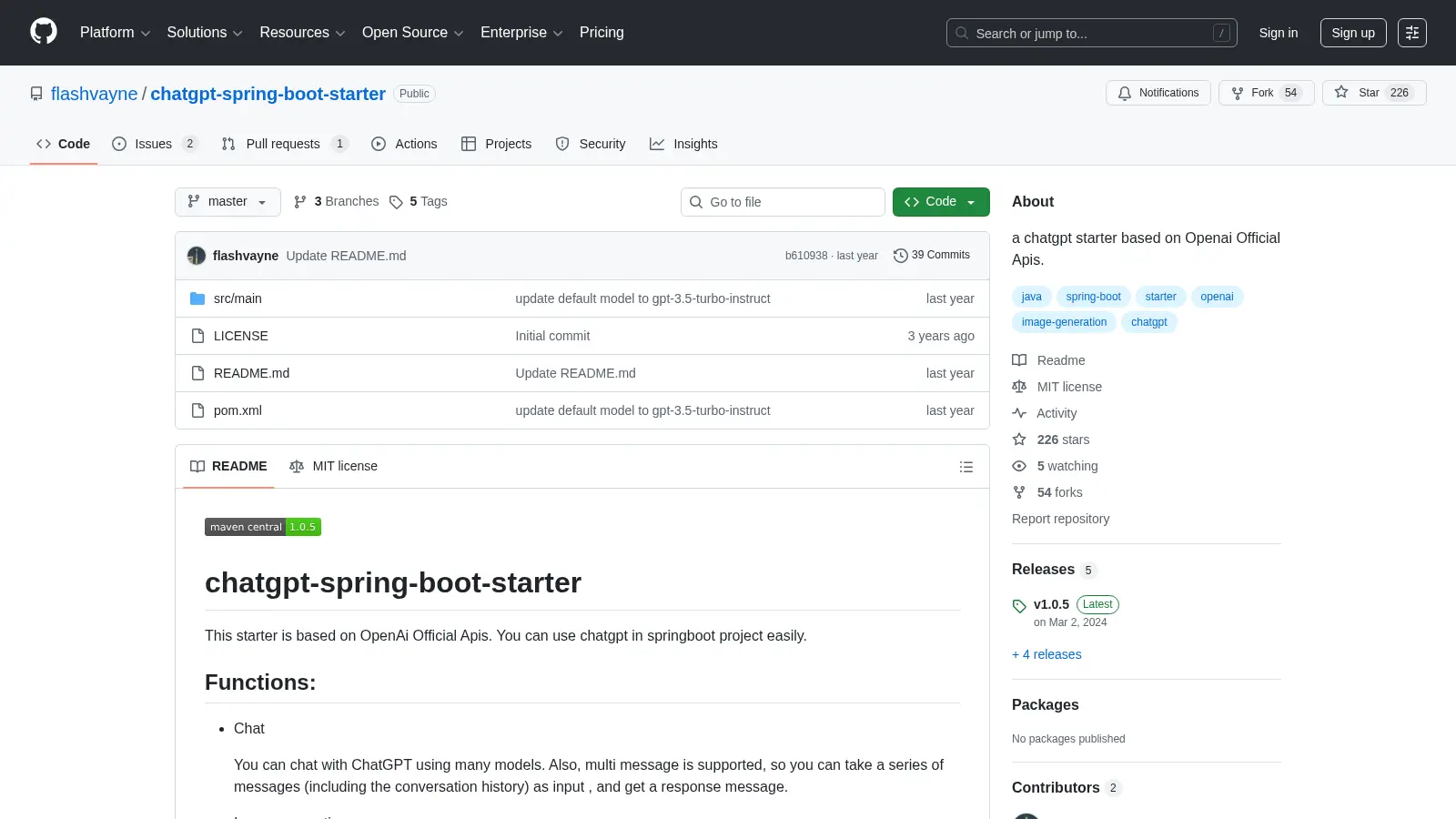Viewport: 1456px width, 819px height.
Task: Open the command palette icon in header
Action: coord(1412,33)
